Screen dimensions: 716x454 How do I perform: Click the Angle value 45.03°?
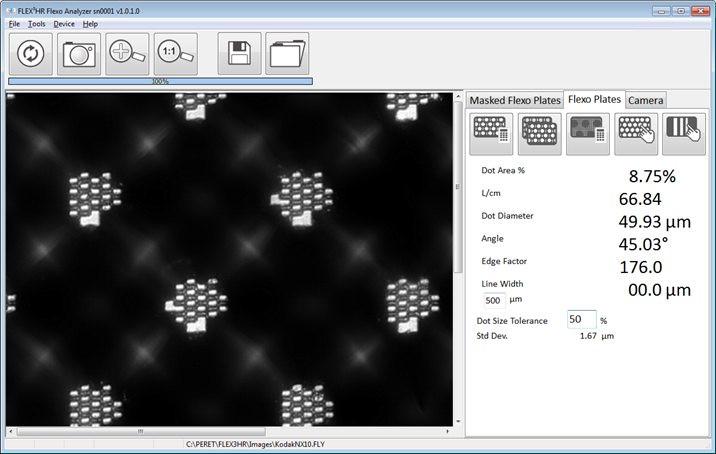pos(643,244)
